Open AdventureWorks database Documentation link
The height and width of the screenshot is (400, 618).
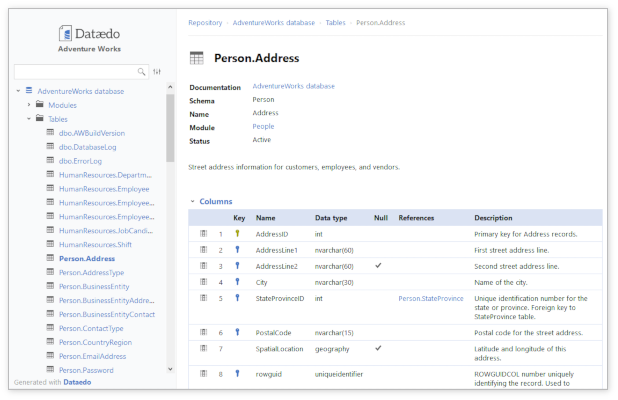(x=294, y=86)
